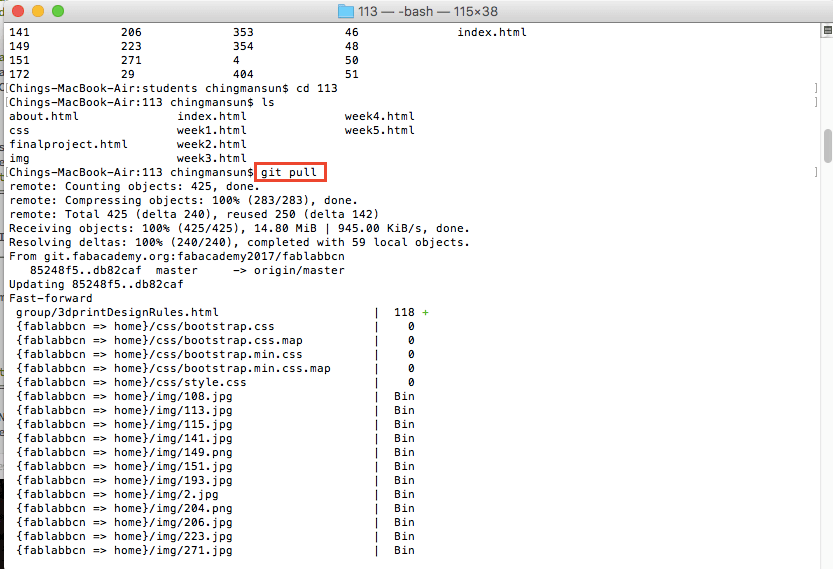Click the 'home}/css/bootstrap.css' rename line
Viewport: 833px width, 569px height.
pyautogui.click(x=145, y=326)
